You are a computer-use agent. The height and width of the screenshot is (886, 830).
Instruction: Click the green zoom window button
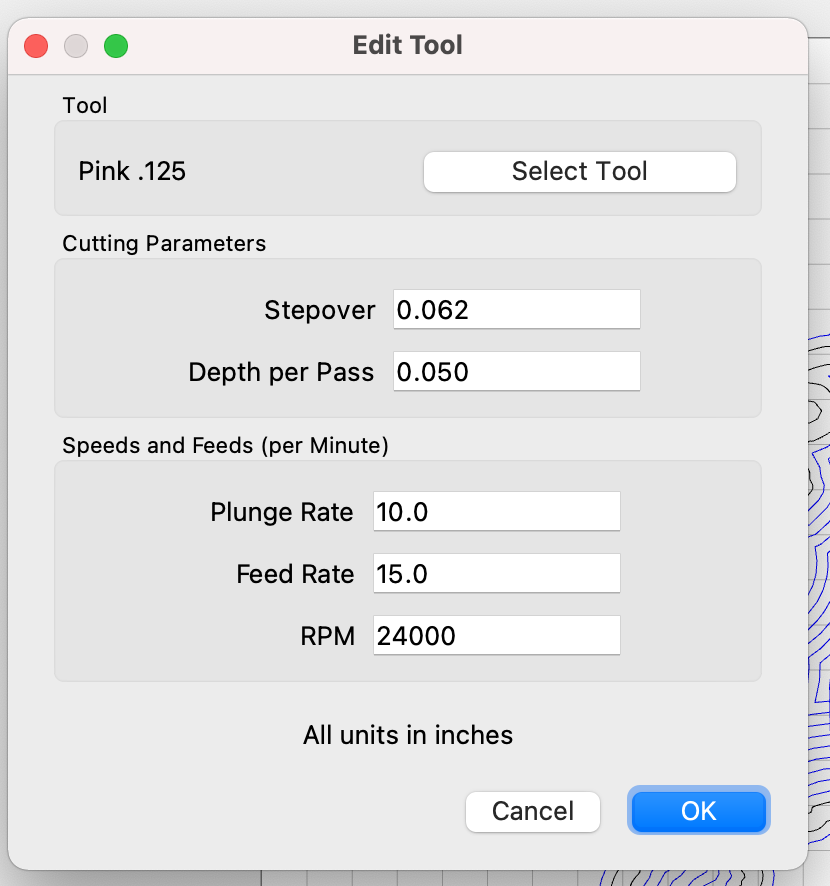(x=116, y=46)
